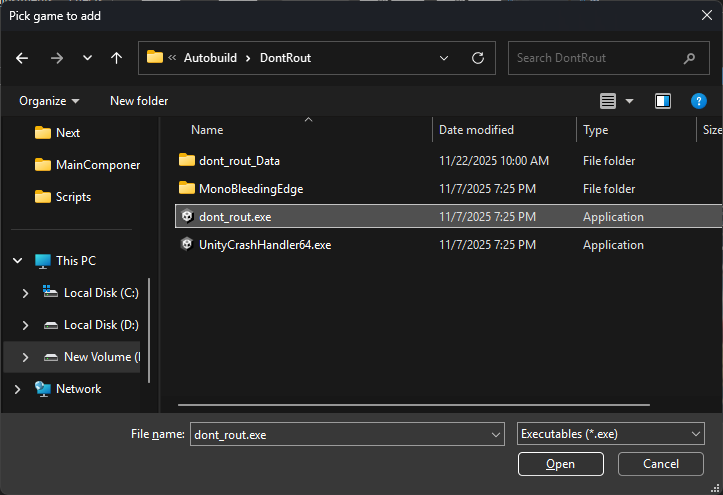
Task: Click the Back navigation arrow
Action: (22, 58)
